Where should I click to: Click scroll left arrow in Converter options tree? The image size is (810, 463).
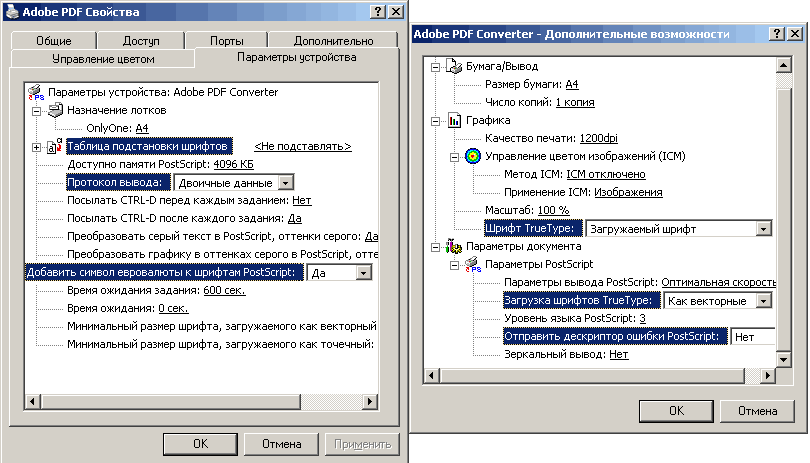tap(432, 376)
